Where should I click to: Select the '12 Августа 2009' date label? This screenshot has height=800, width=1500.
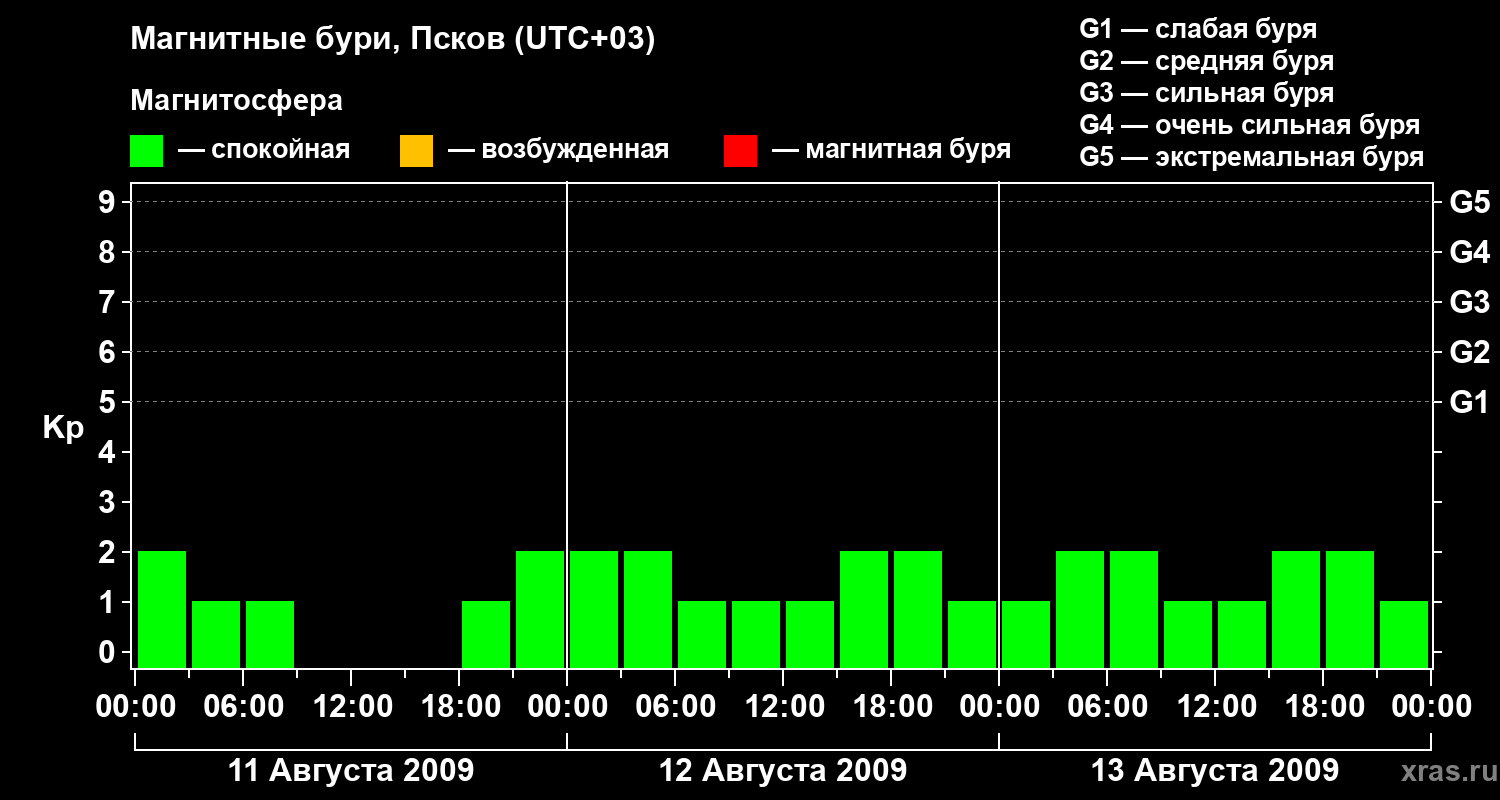783,770
